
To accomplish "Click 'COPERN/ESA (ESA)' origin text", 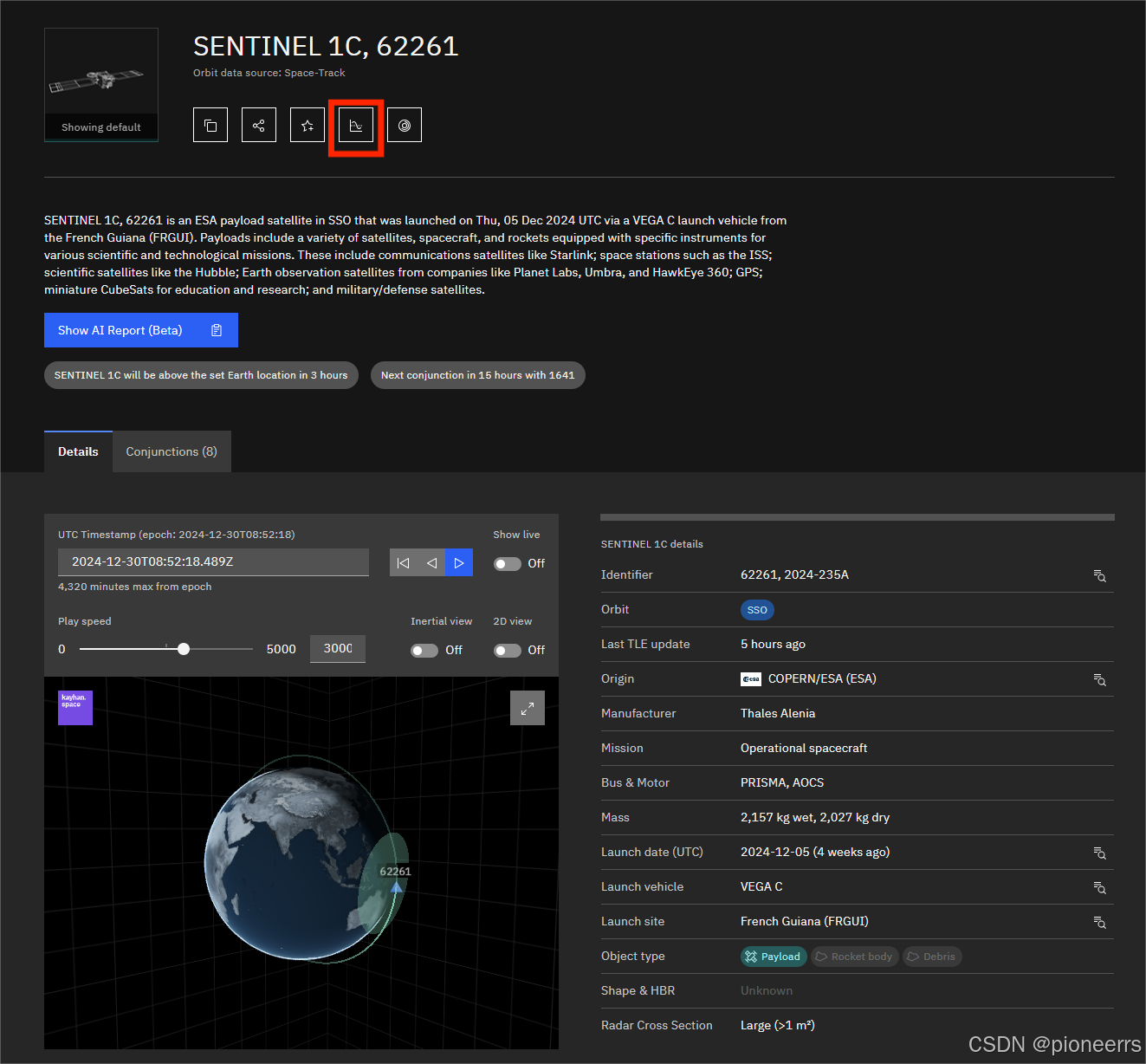I will 822,678.
